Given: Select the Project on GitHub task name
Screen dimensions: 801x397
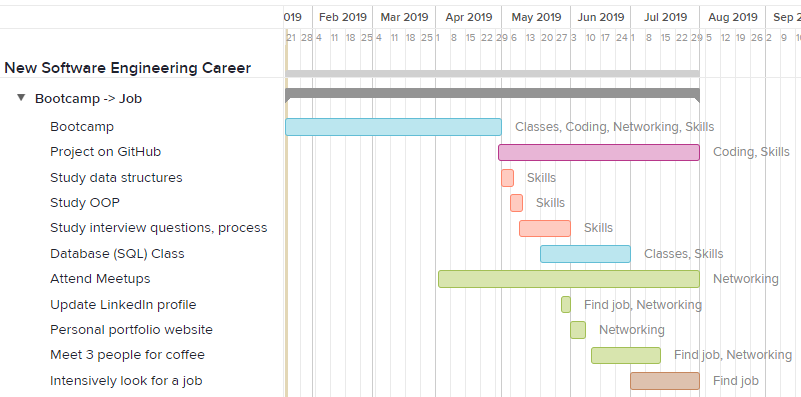Looking at the screenshot, I should click(106, 152).
